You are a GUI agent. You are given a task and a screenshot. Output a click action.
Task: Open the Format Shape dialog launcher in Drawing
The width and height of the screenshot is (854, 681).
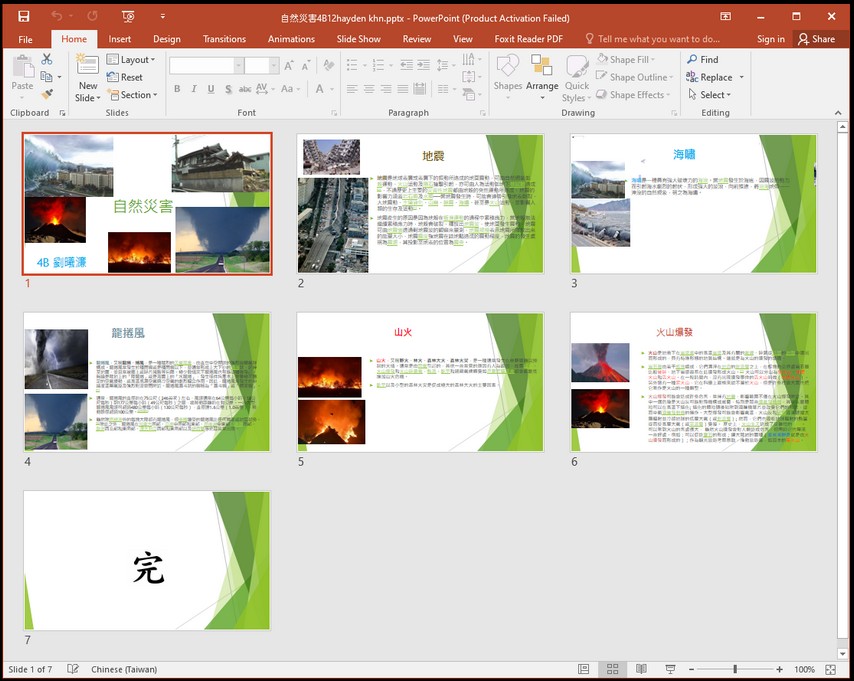(674, 113)
